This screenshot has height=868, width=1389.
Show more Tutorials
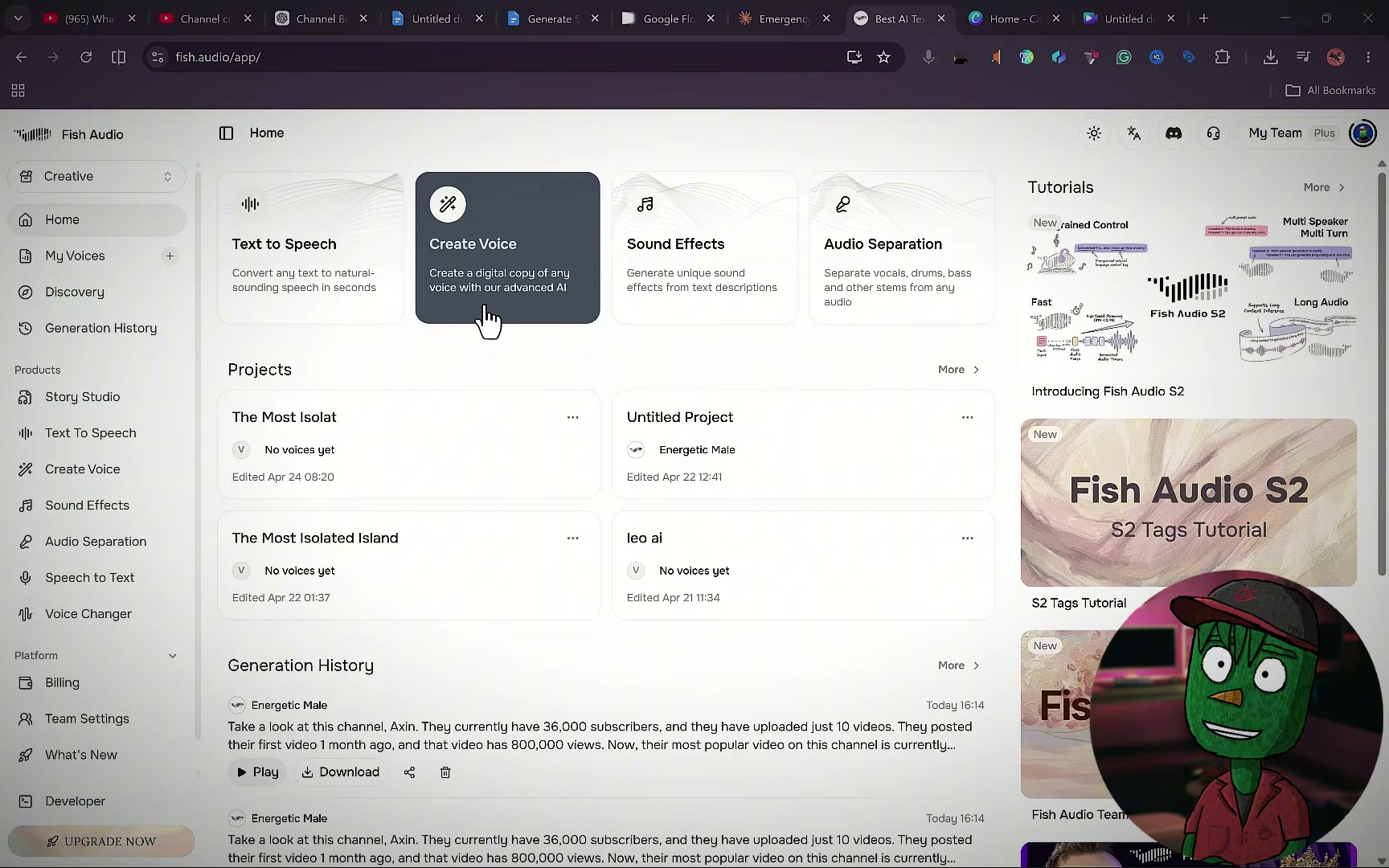1324,187
